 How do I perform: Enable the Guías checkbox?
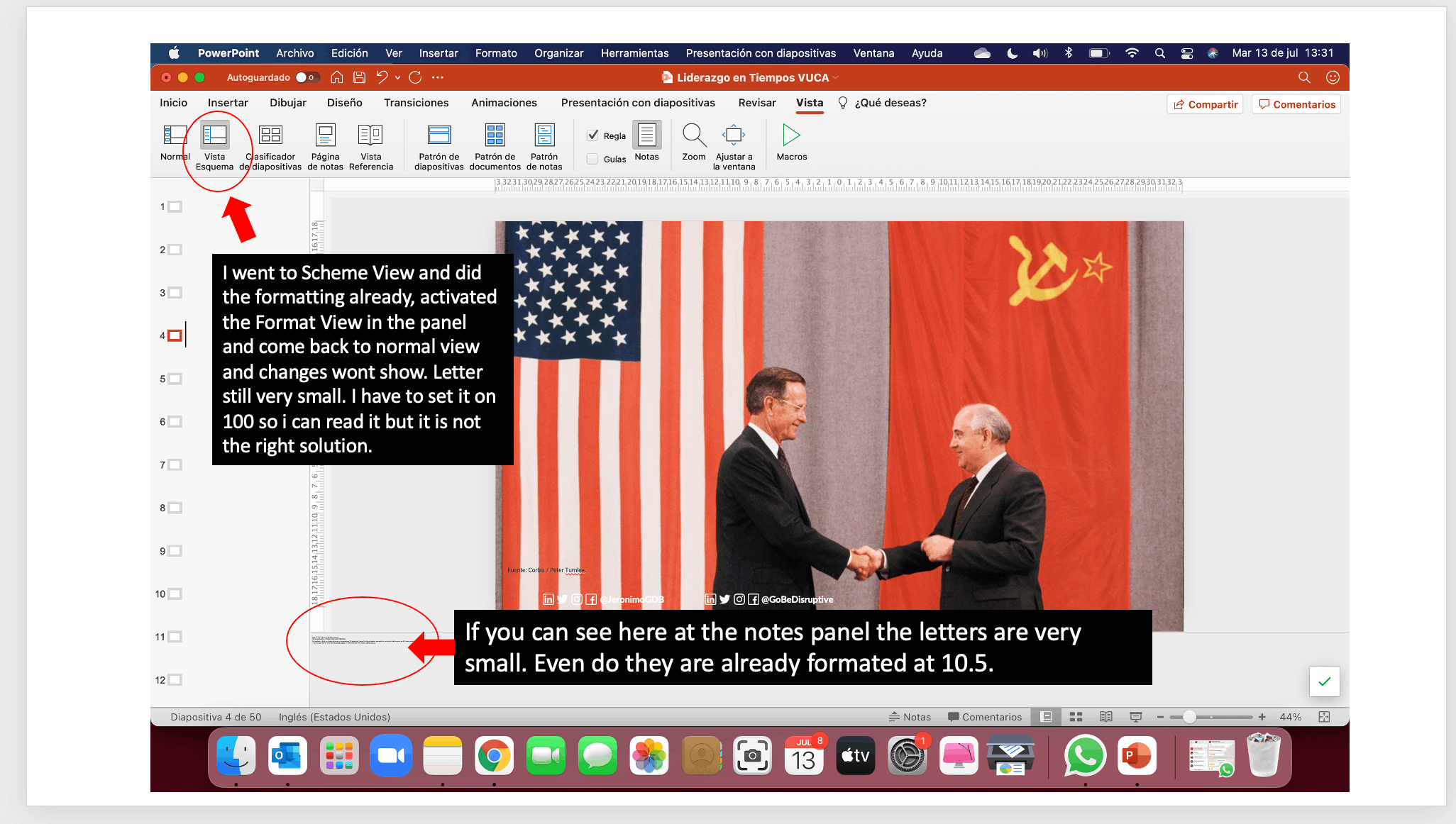point(592,159)
